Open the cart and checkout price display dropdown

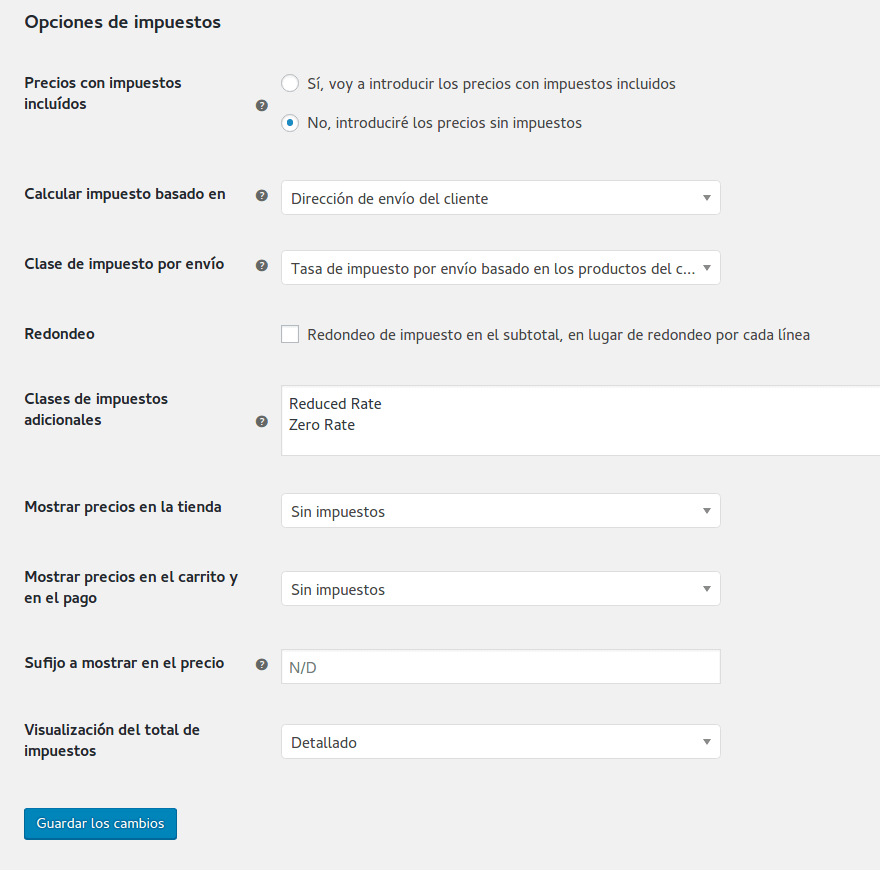click(500, 589)
